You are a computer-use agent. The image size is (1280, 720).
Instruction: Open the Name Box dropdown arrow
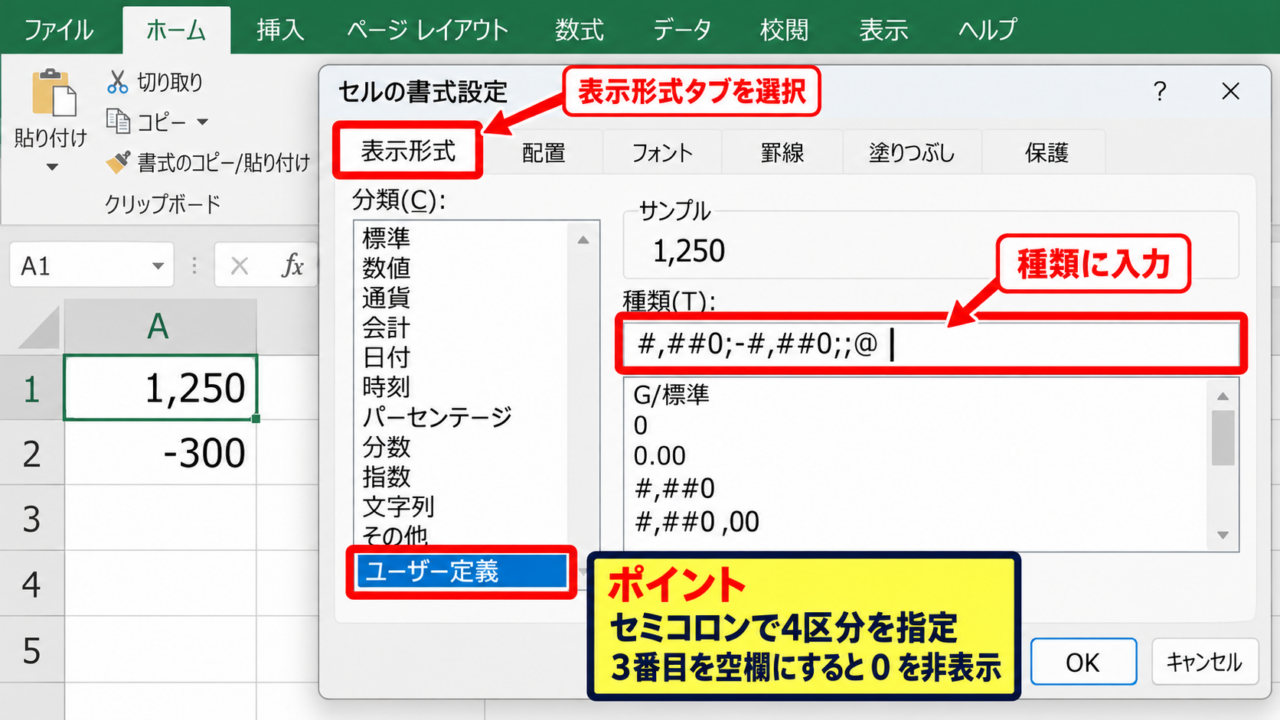click(x=158, y=267)
